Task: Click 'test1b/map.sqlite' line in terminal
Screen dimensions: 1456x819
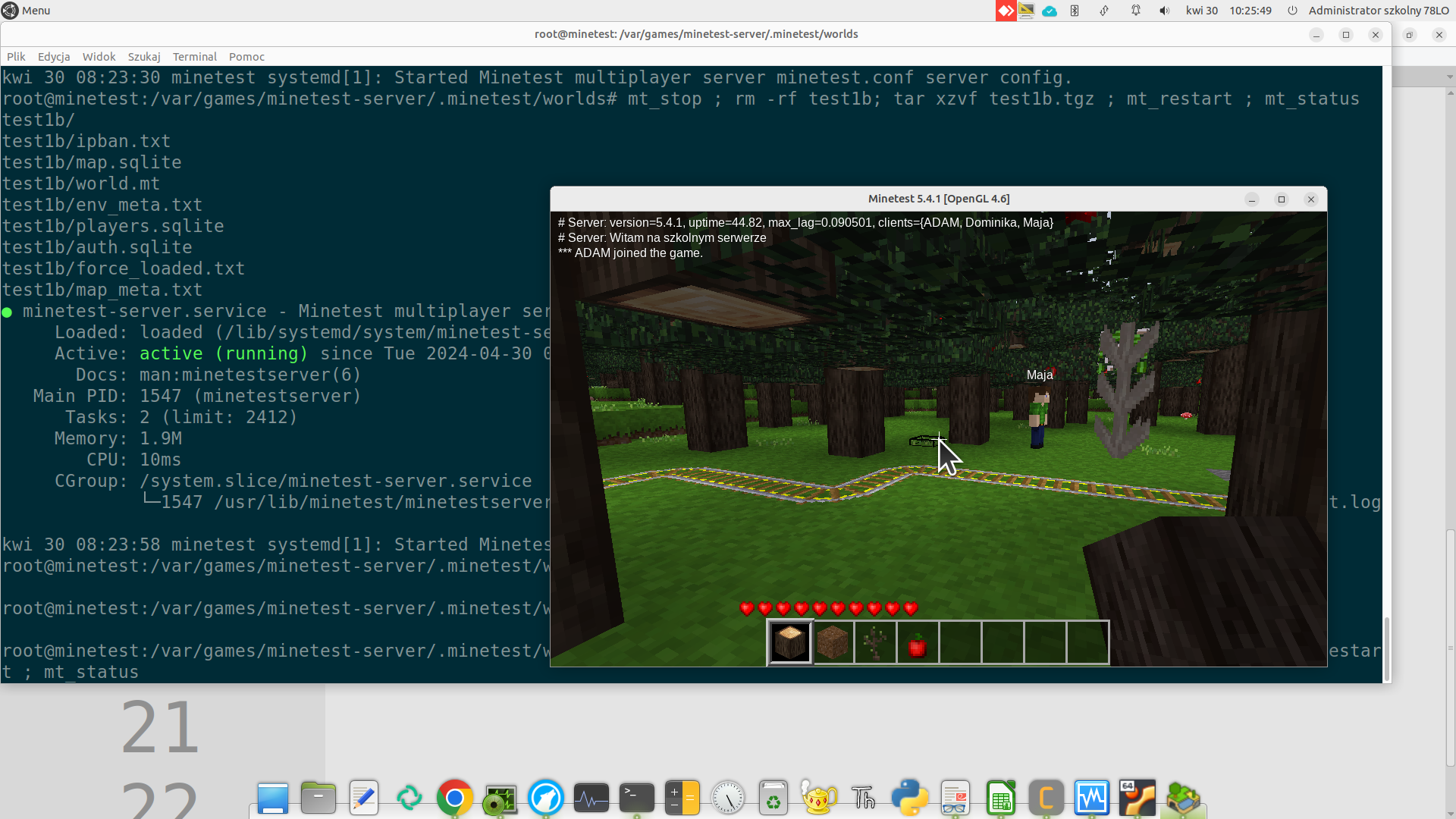Action: coord(92,162)
